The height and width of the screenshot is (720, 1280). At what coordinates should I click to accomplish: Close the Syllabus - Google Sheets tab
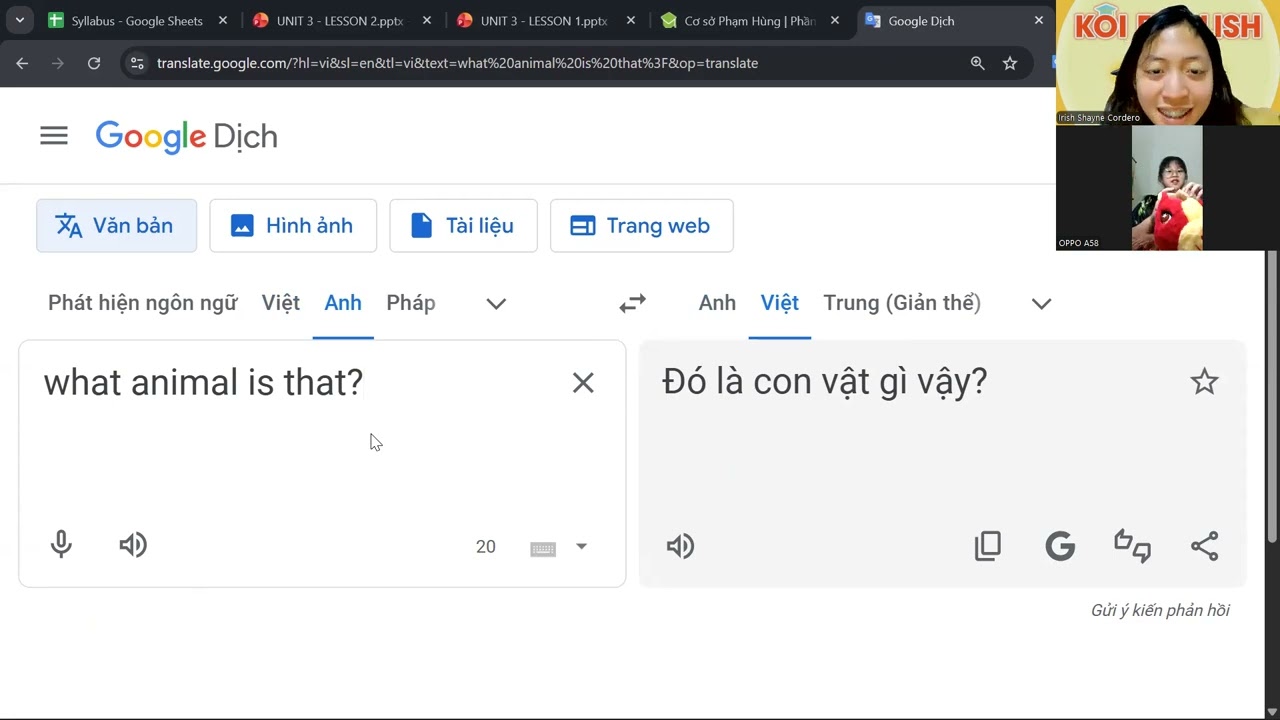pyautogui.click(x=223, y=21)
